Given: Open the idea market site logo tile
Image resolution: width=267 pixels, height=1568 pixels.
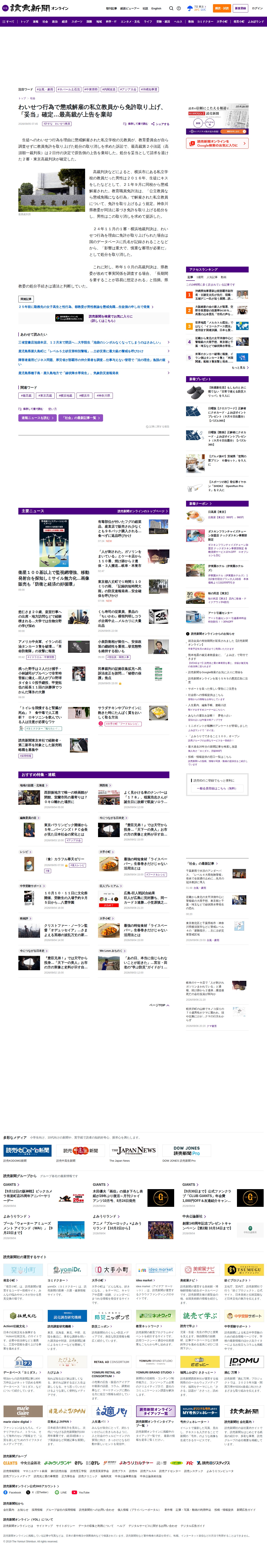Looking at the screenshot, I should coord(155,1270).
